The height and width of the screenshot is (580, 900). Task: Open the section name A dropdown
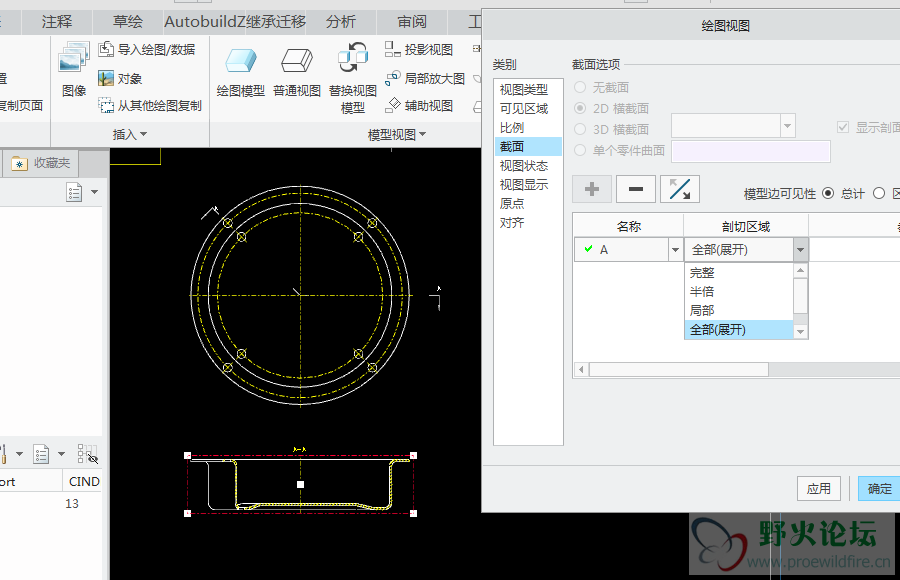[675, 250]
